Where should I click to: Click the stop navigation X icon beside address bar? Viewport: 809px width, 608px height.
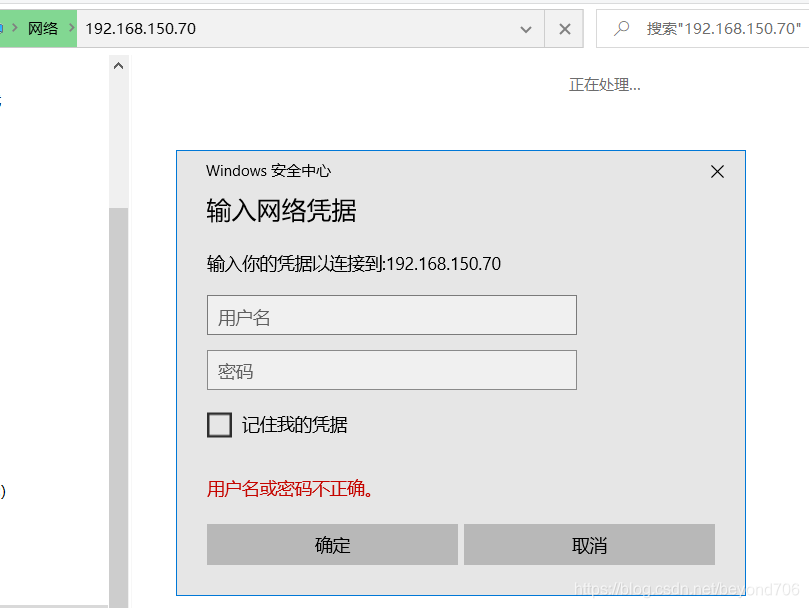tap(563, 28)
